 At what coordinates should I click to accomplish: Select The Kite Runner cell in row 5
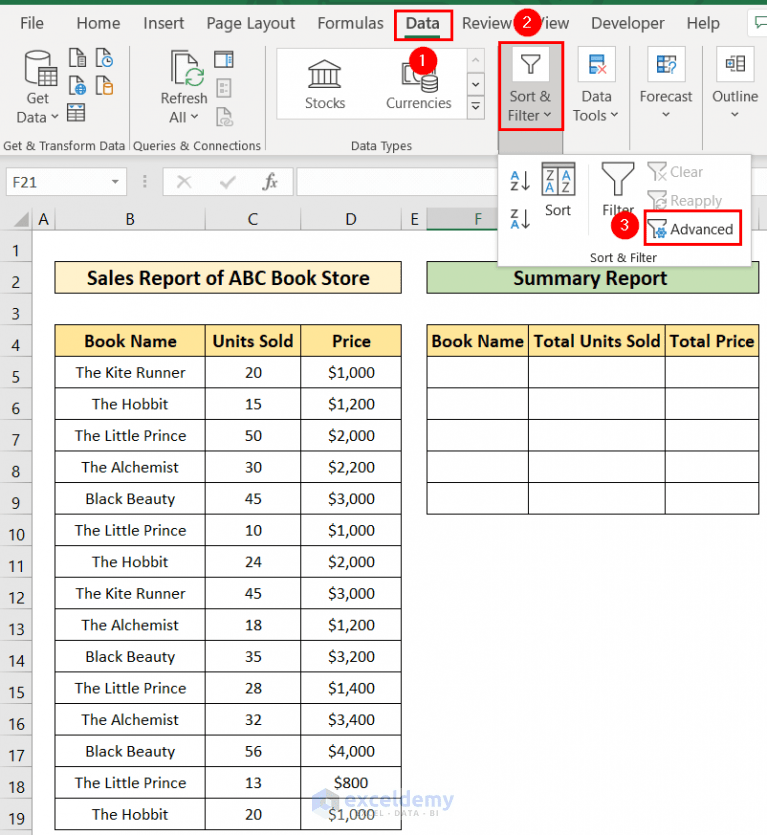coord(130,372)
